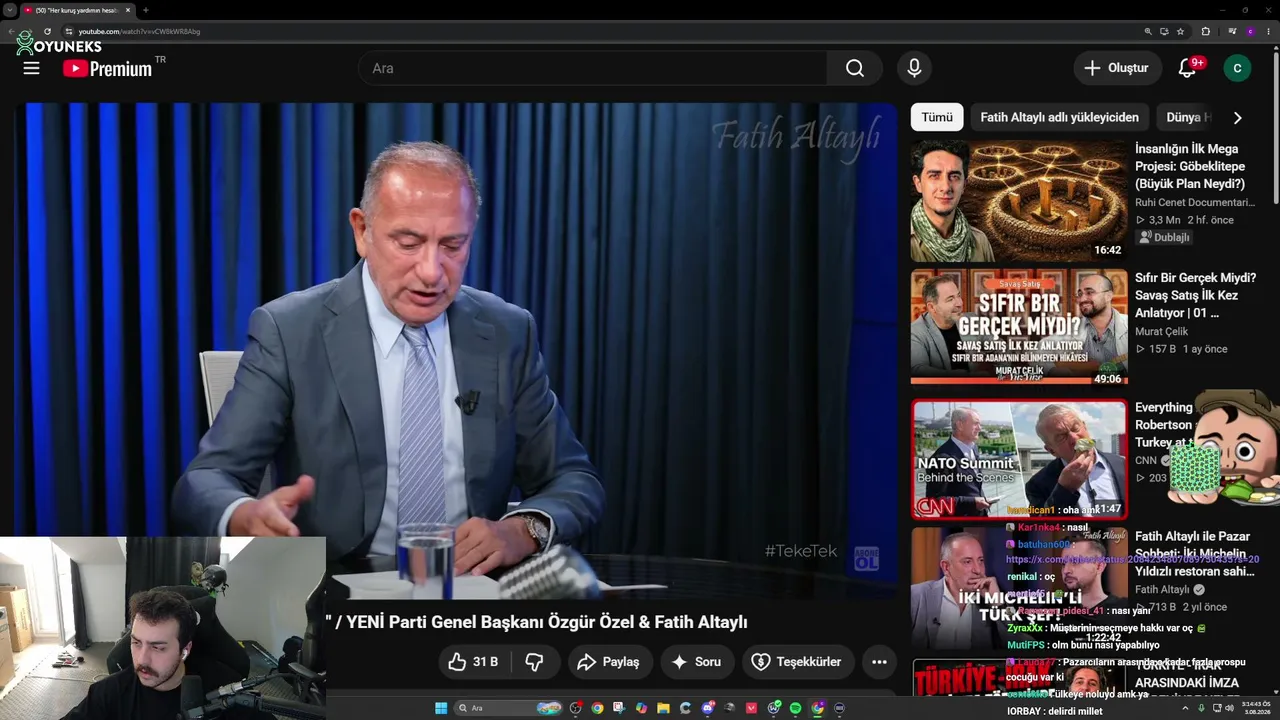Open File Explorer from taskbar
Viewport: 1280px width, 720px height.
(x=663, y=708)
